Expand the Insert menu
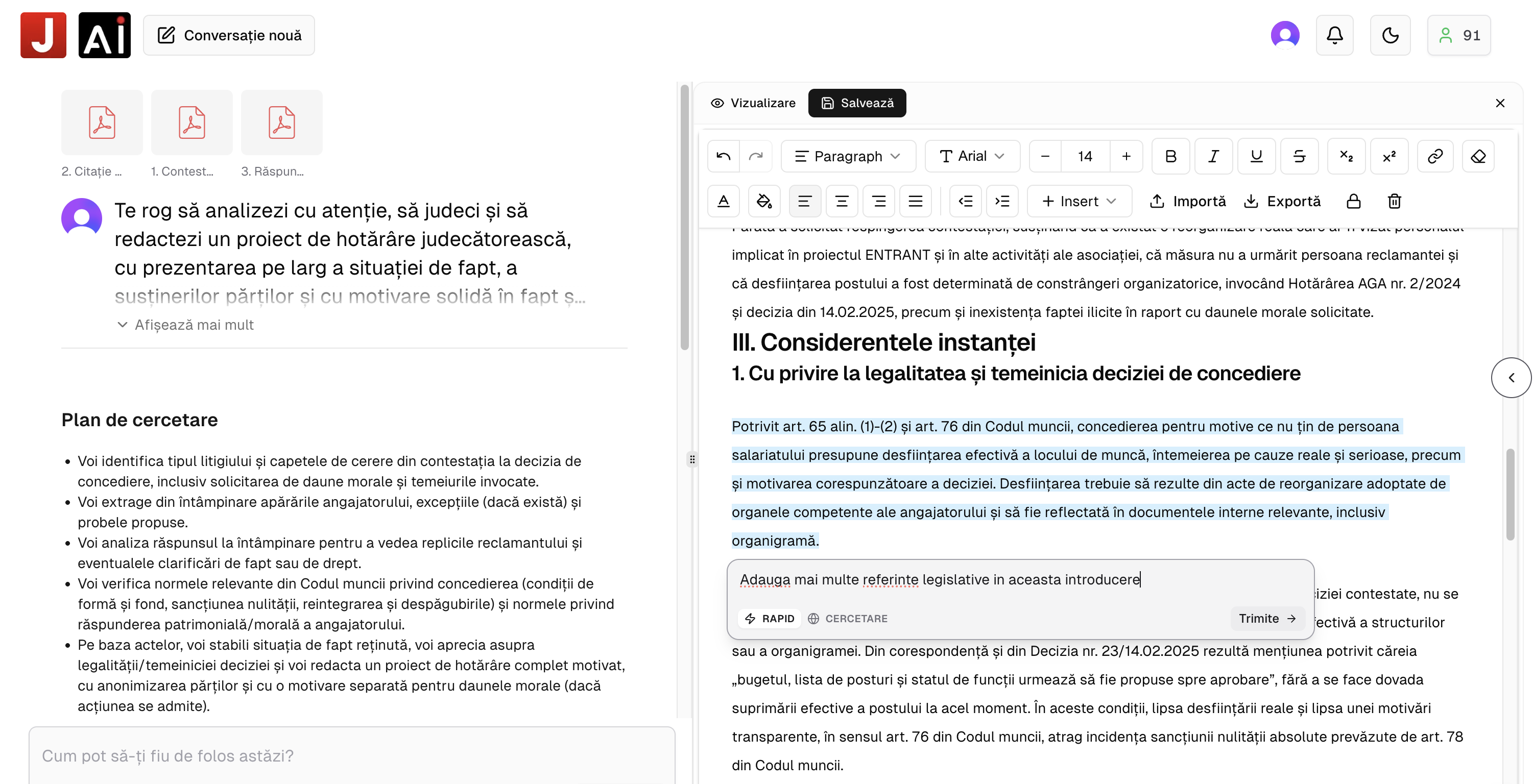The height and width of the screenshot is (784, 1533). 1079,201
